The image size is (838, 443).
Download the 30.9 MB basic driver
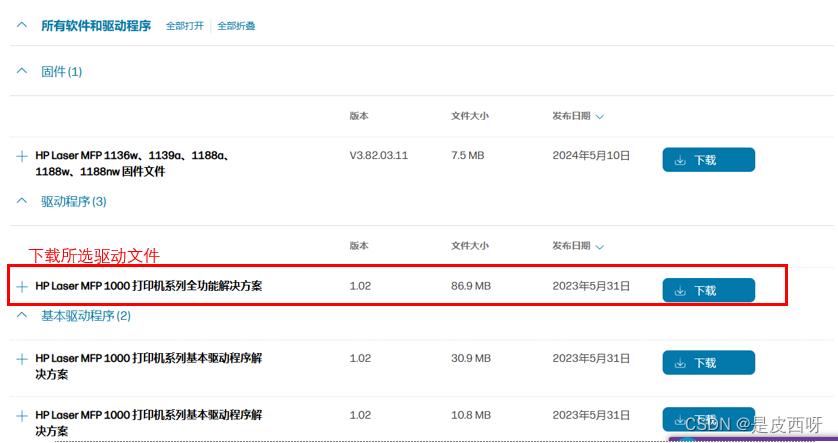(709, 362)
